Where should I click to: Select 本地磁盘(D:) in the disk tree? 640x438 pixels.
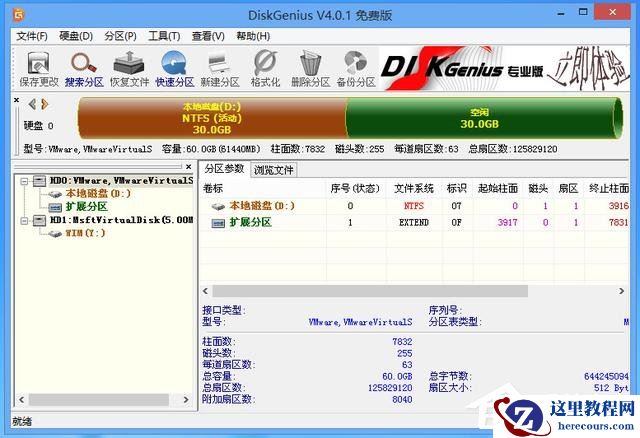click(98, 193)
